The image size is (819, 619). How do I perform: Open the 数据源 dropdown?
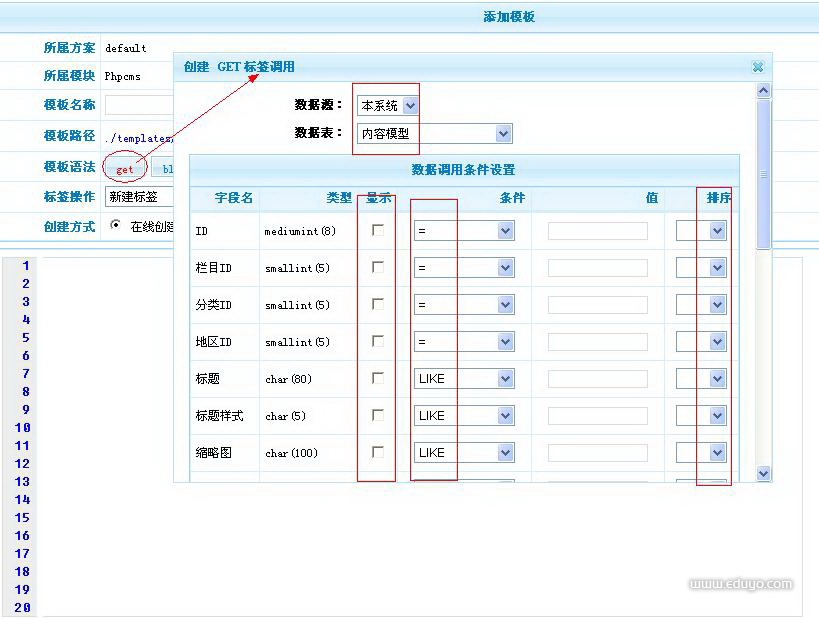click(x=388, y=105)
